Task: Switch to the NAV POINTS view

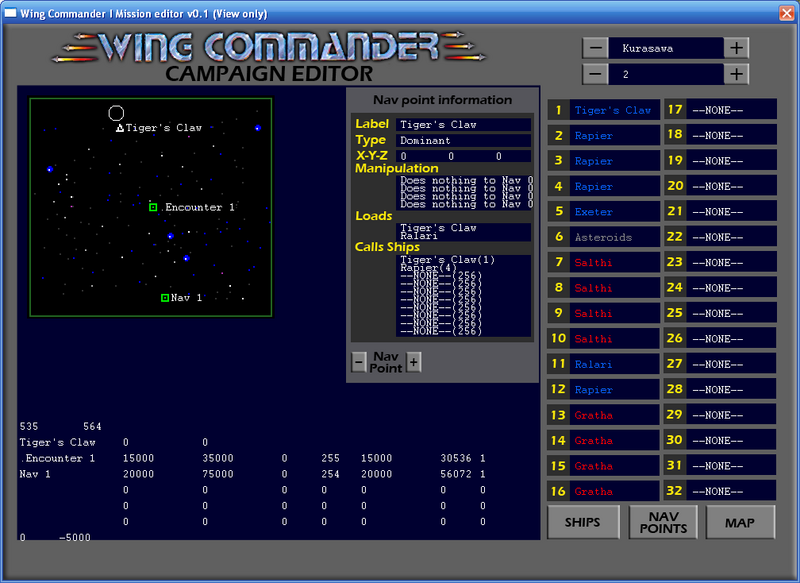Action: pos(662,521)
